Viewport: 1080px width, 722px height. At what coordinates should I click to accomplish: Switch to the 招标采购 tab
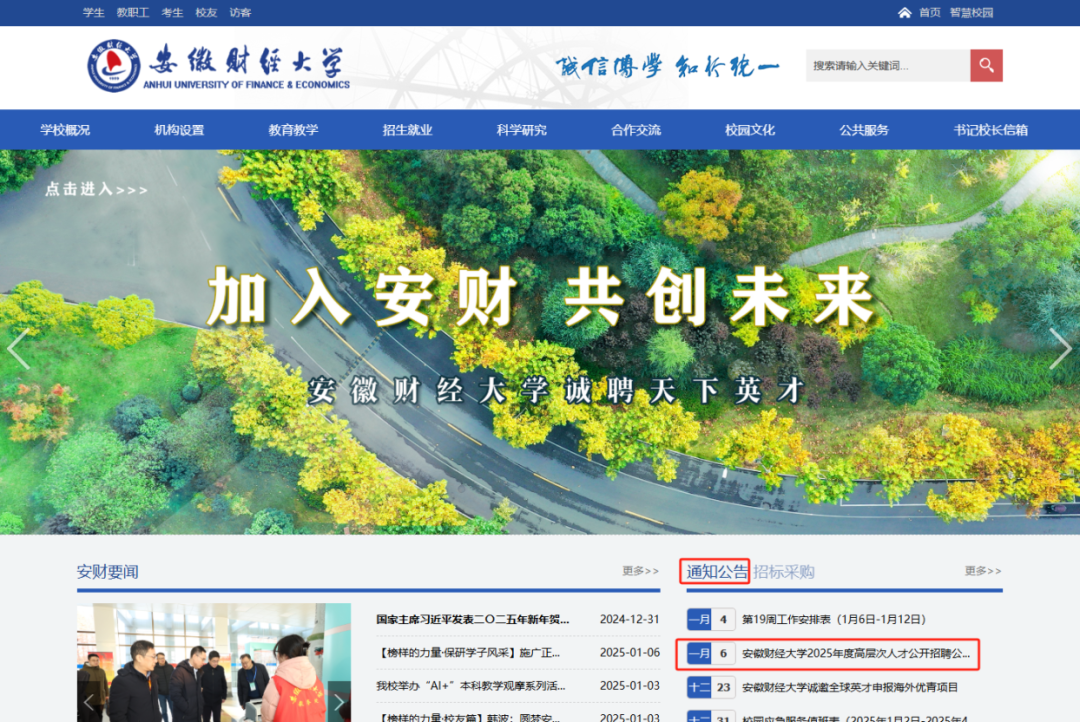coord(784,571)
